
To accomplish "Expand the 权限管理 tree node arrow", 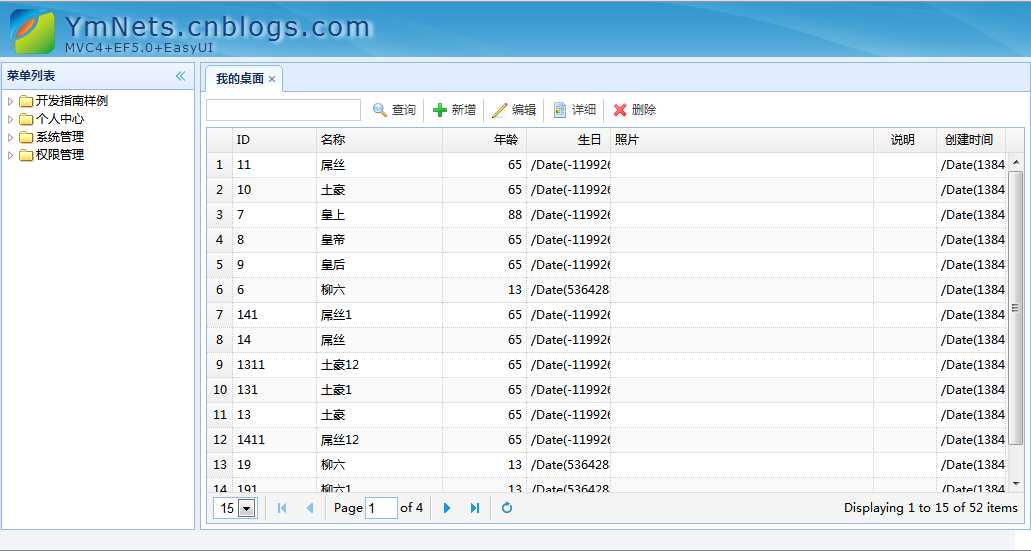I will click(x=10, y=155).
